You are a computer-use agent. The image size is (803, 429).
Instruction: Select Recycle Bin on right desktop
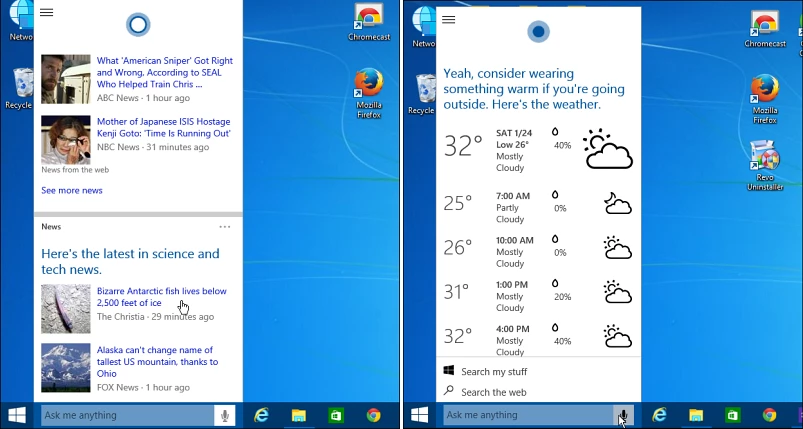422,94
